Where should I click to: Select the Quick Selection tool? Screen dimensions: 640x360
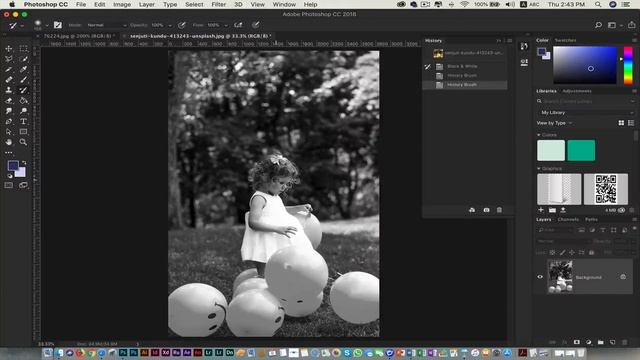23,59
